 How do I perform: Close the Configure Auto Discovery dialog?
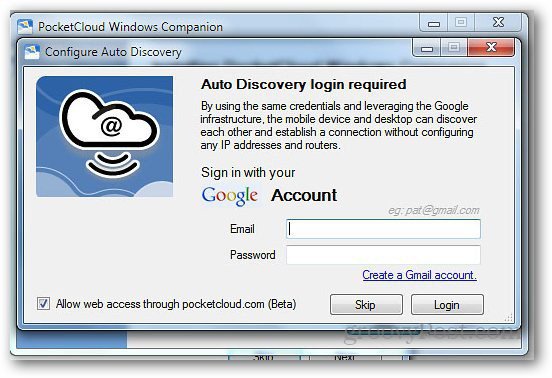pos(491,47)
